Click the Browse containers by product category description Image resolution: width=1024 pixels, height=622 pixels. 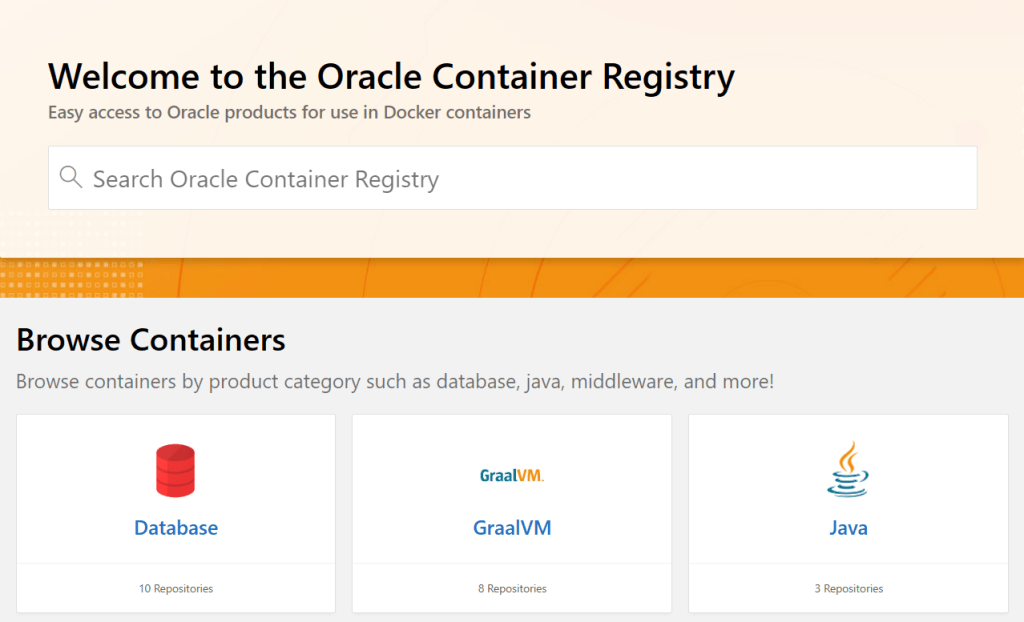(395, 382)
